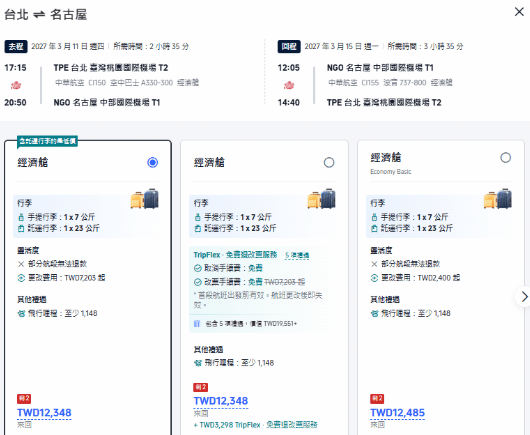The image size is (530, 435).
Task: Select the first economy fare radio button
Action: pos(152,163)
